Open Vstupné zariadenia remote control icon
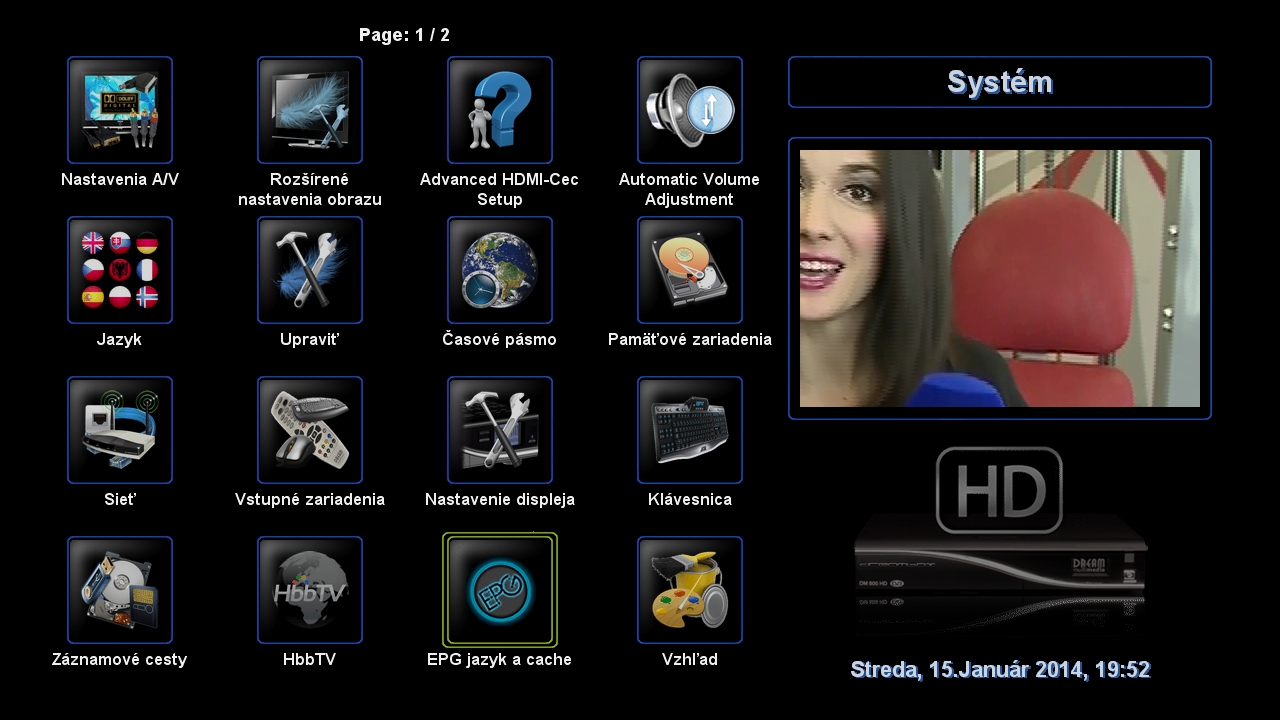This screenshot has width=1280, height=720. click(x=310, y=430)
